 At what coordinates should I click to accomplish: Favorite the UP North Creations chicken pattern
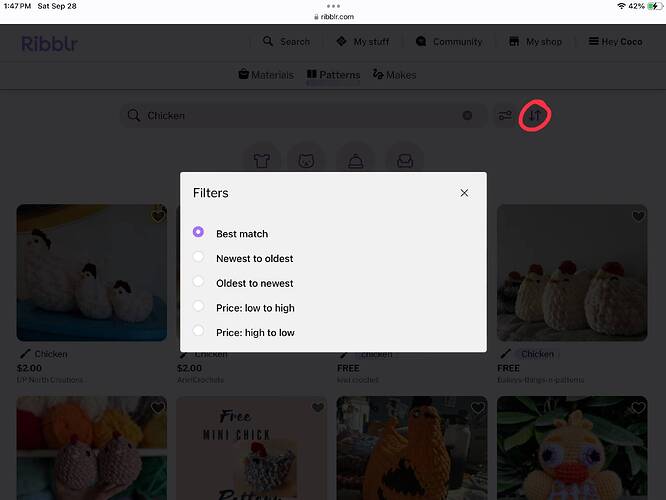(158, 216)
